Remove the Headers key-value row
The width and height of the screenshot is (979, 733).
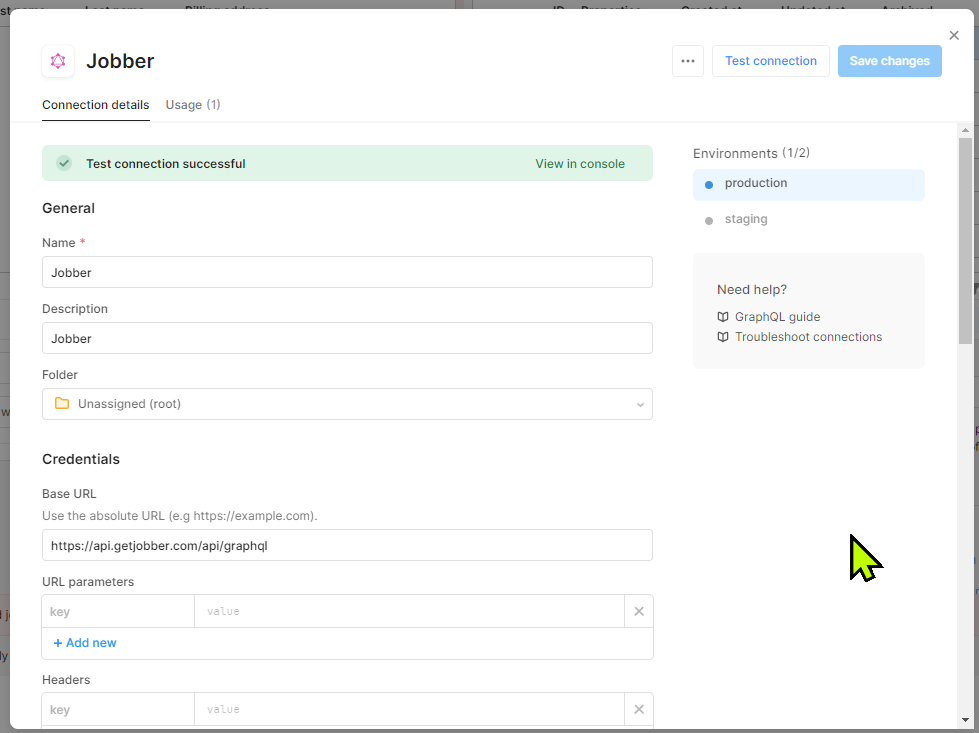pos(639,709)
